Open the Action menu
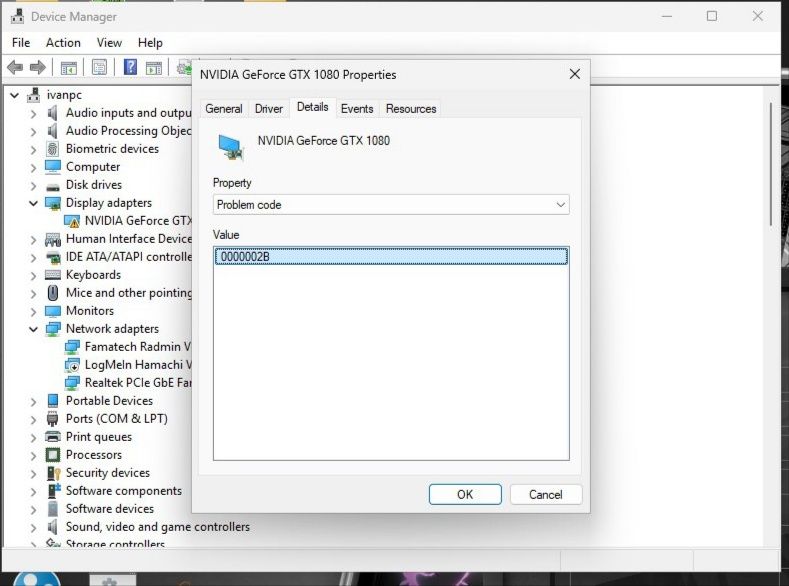Image resolution: width=789 pixels, height=586 pixels. pos(63,43)
